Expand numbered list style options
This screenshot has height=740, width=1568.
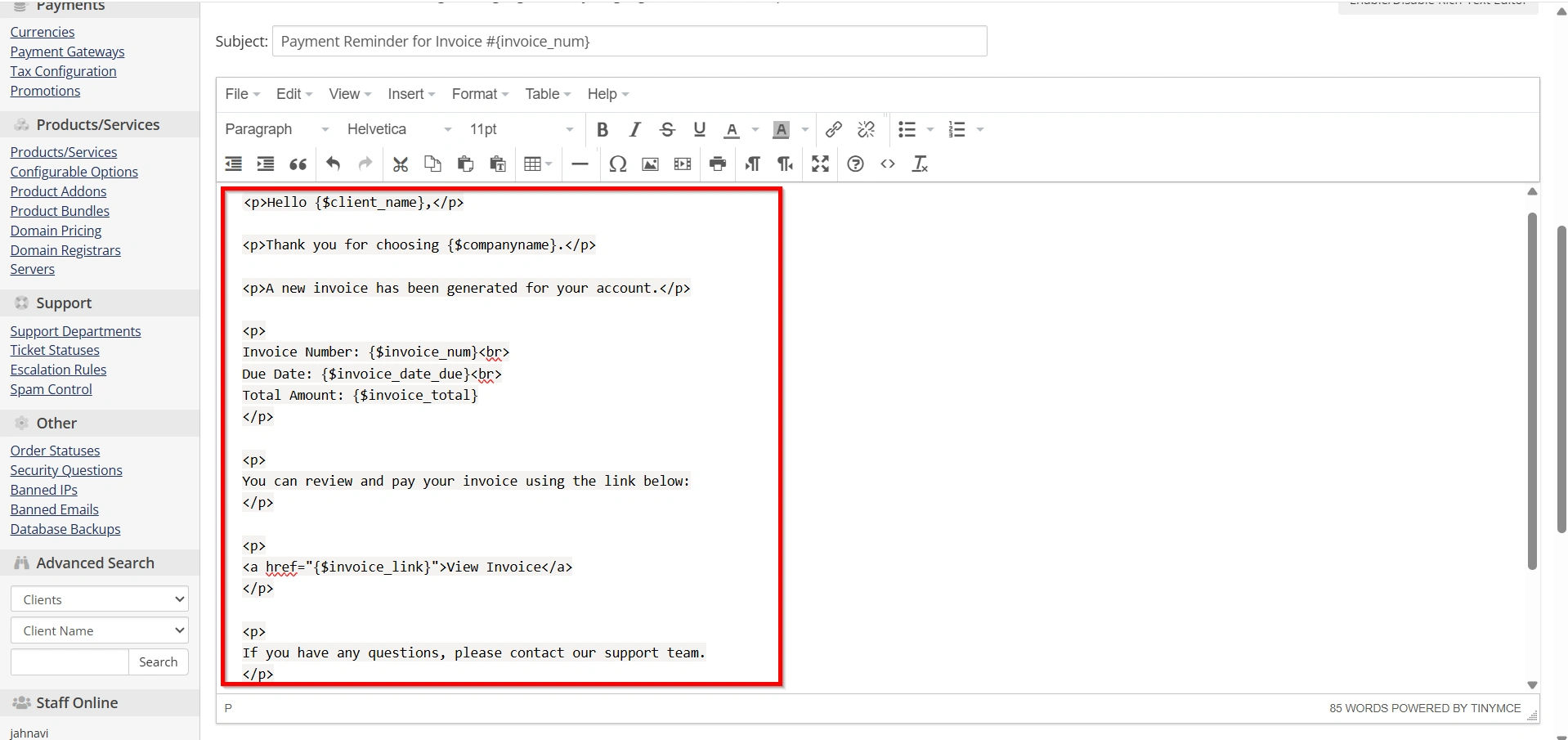[980, 129]
